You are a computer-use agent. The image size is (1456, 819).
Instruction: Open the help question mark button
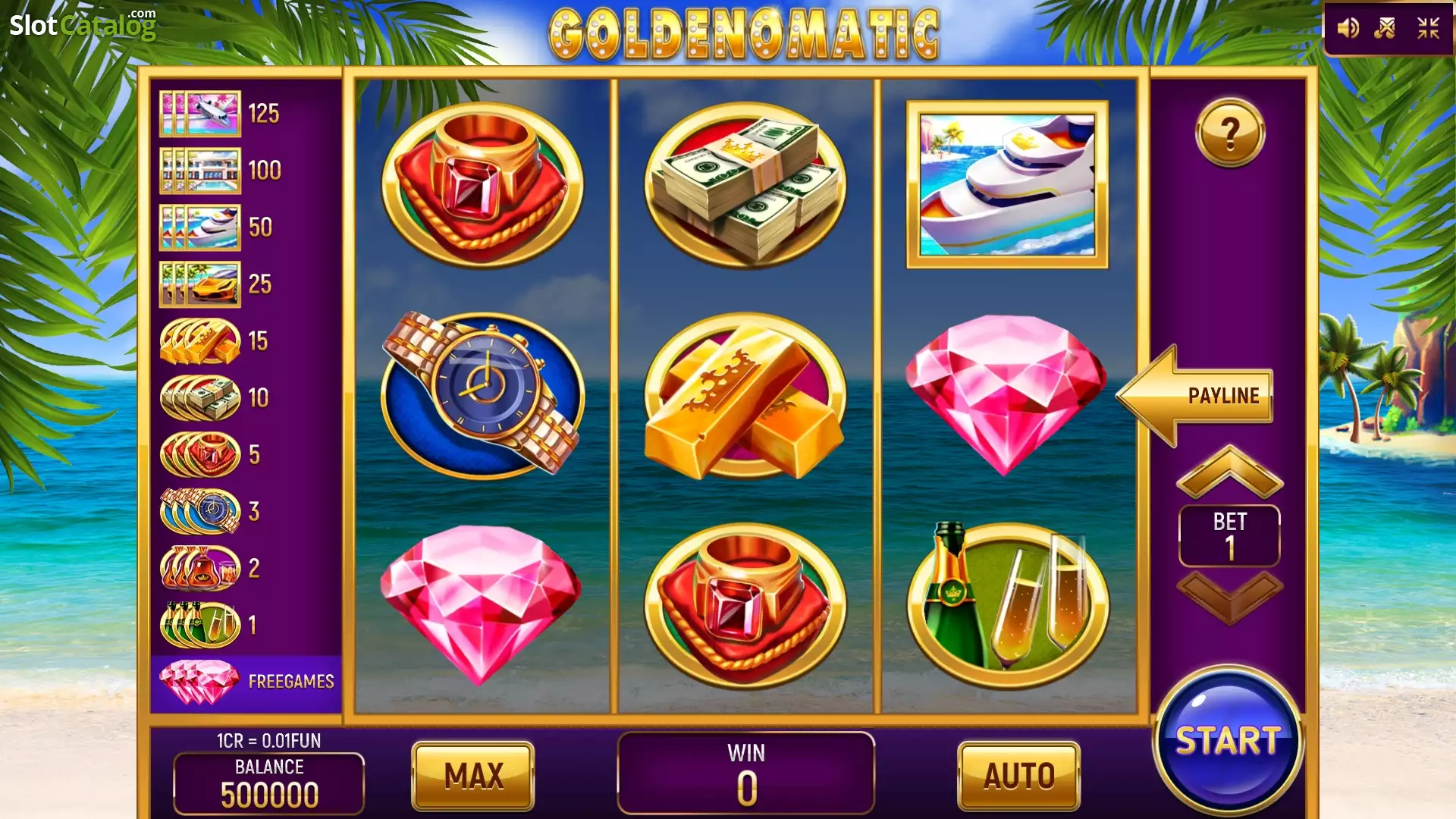[x=1229, y=133]
